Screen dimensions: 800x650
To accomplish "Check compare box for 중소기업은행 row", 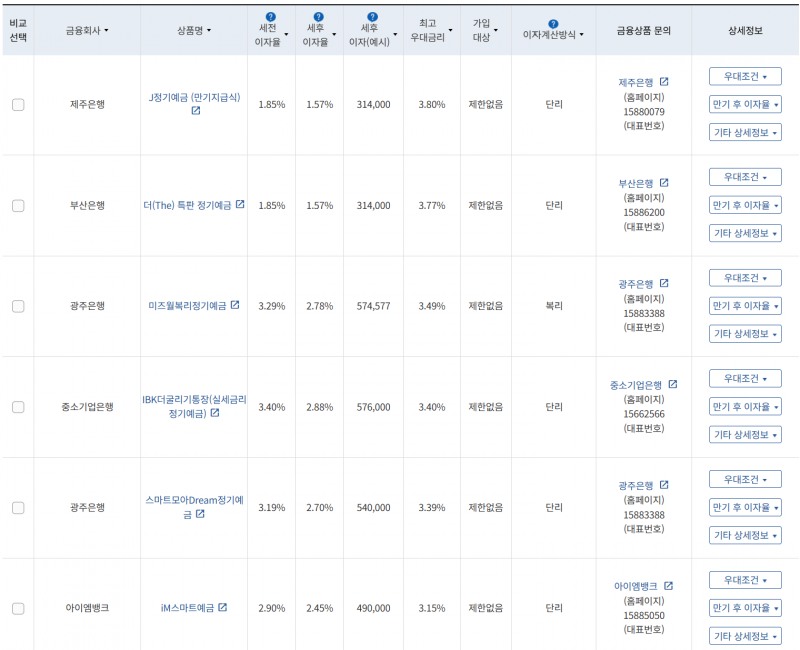I will 18,407.
